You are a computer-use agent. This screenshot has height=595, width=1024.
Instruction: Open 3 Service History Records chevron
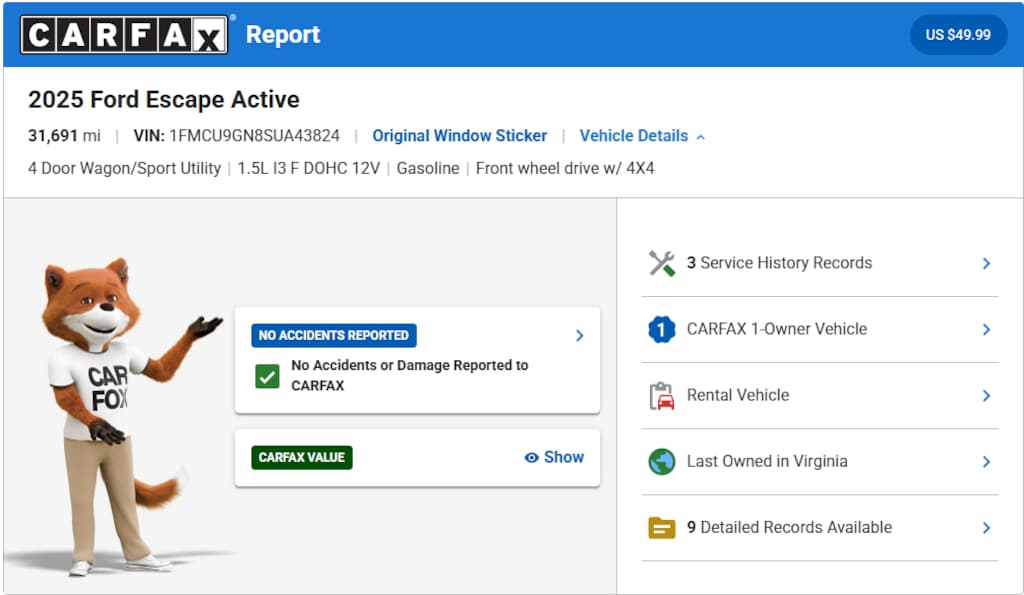986,263
